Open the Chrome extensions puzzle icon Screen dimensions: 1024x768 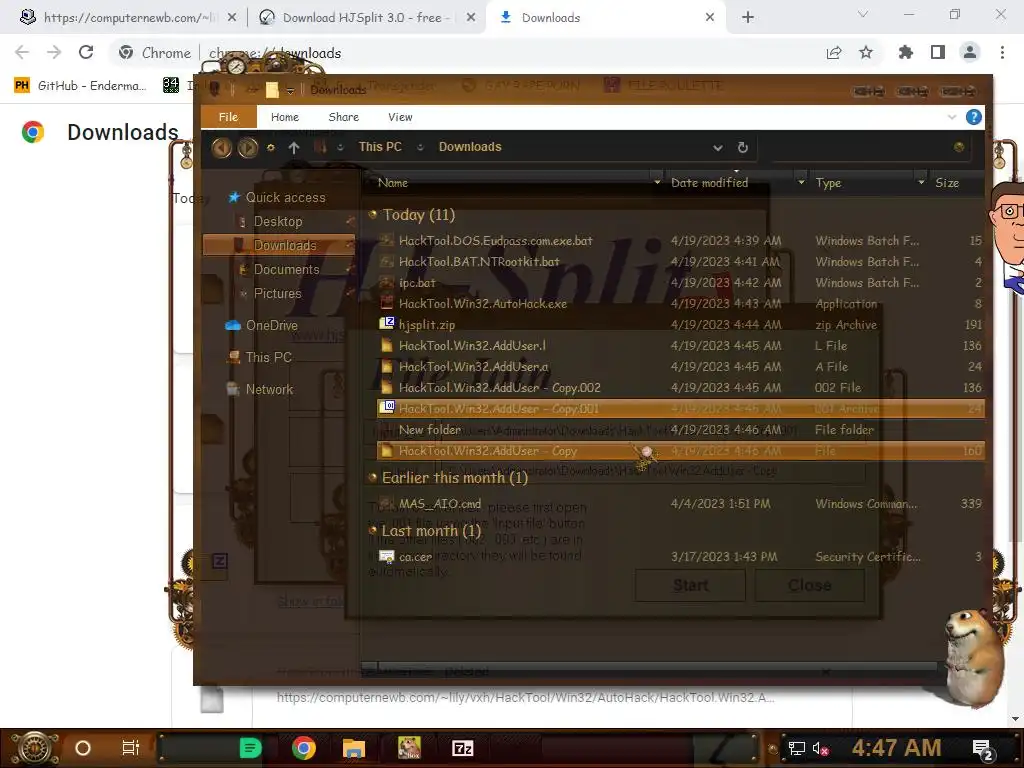click(x=905, y=52)
